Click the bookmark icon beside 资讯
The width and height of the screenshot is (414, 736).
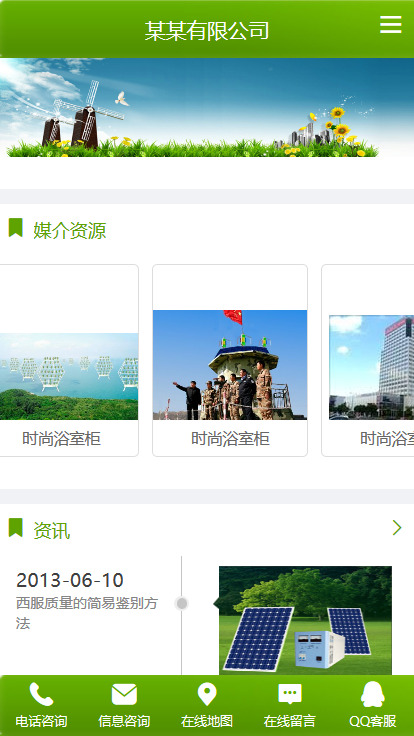tap(15, 528)
